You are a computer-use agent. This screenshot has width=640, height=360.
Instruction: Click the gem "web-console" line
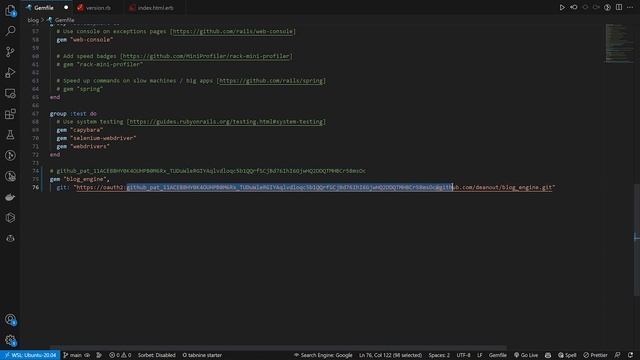(84, 40)
